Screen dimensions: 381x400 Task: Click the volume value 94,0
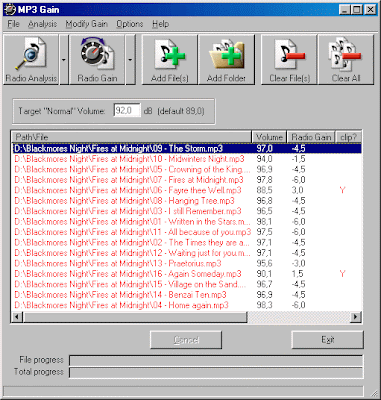click(x=264, y=159)
